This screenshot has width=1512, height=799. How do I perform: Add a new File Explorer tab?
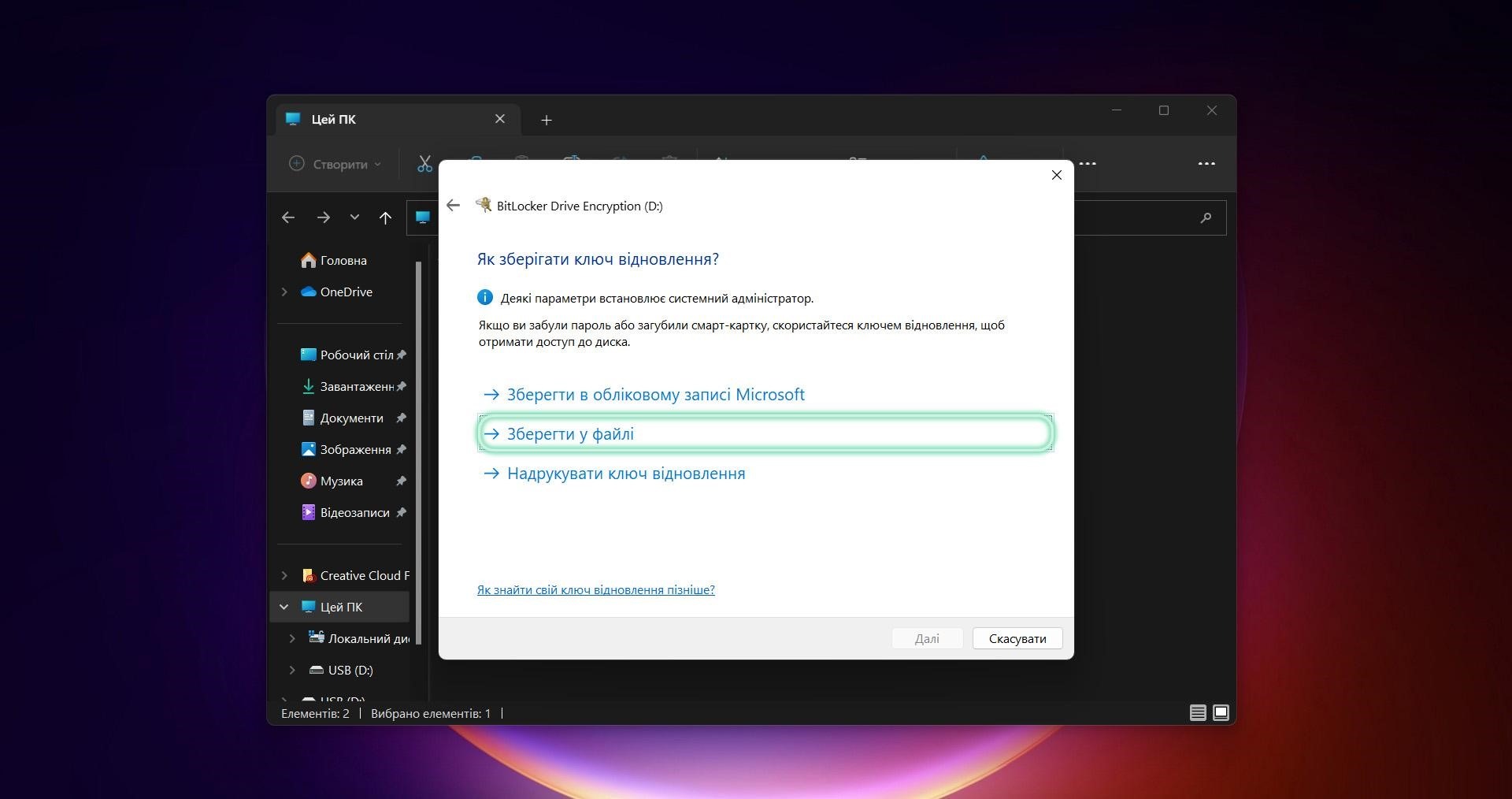point(547,120)
